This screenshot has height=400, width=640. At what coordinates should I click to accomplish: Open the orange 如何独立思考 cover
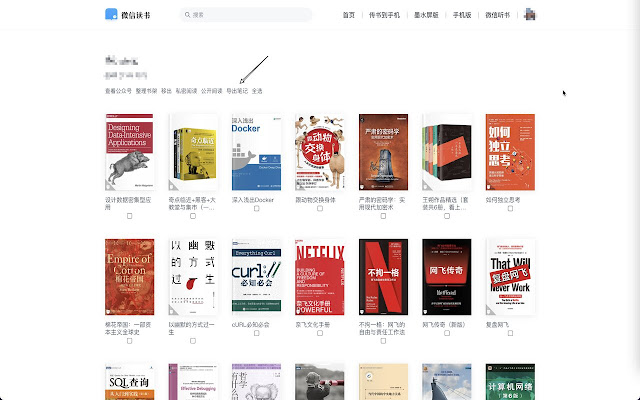click(x=510, y=152)
